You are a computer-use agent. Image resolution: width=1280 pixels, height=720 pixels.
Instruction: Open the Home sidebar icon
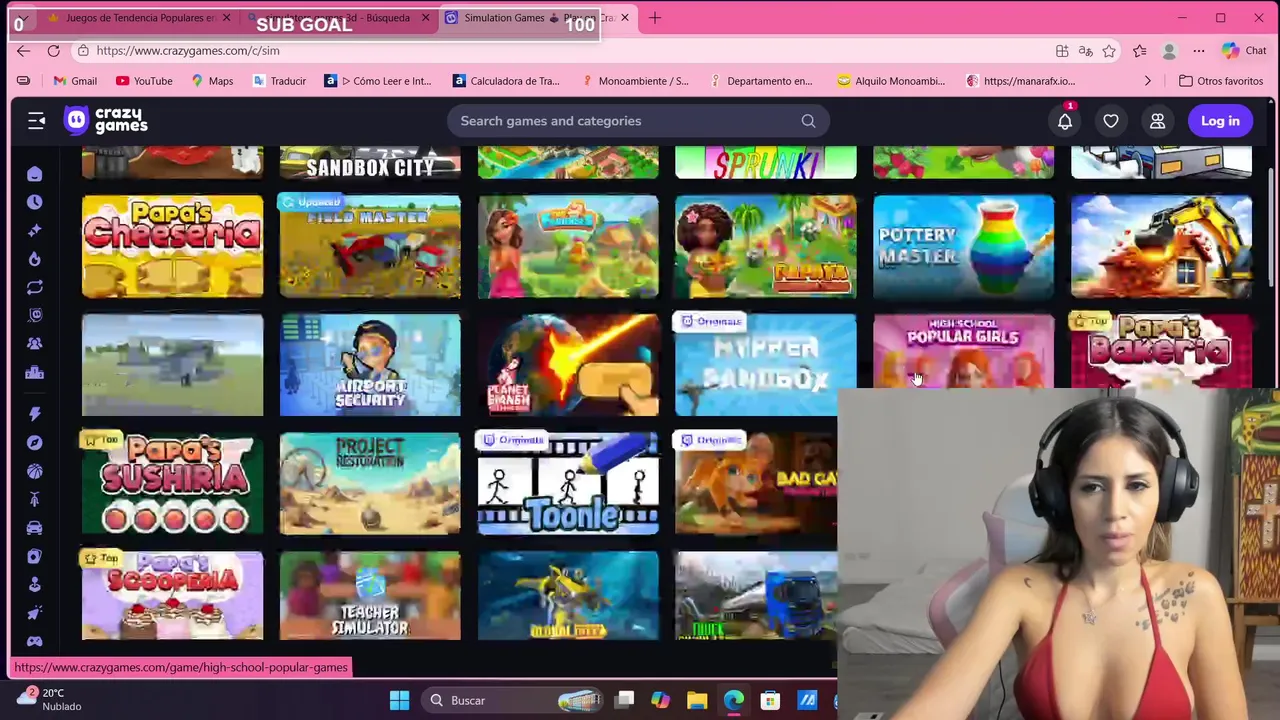point(35,174)
